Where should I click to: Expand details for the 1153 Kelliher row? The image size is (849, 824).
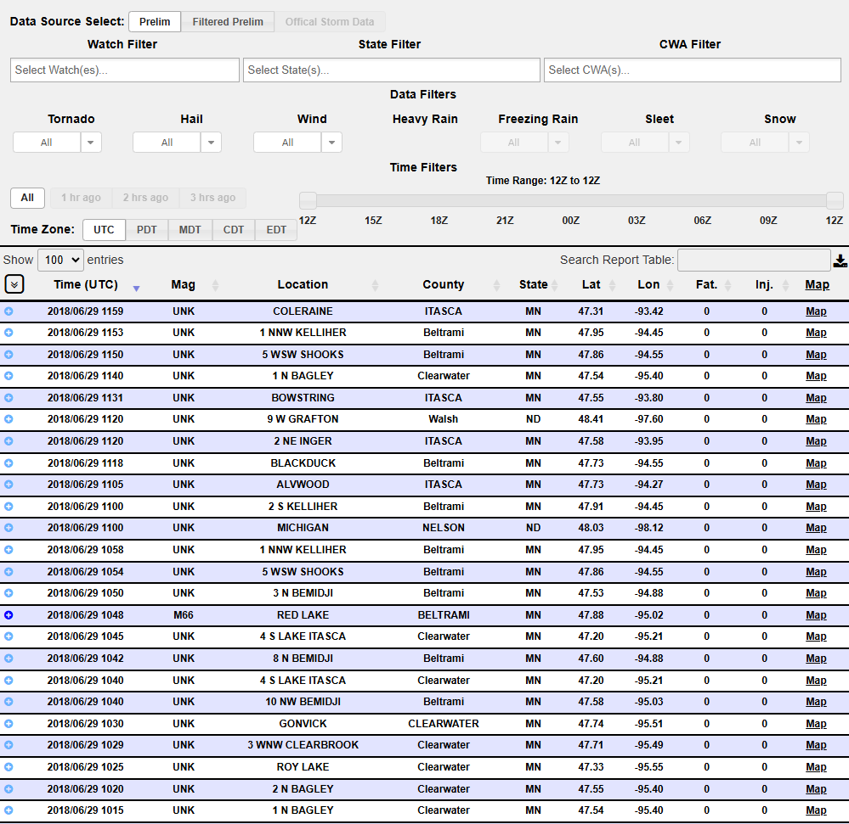pyautogui.click(x=9, y=332)
